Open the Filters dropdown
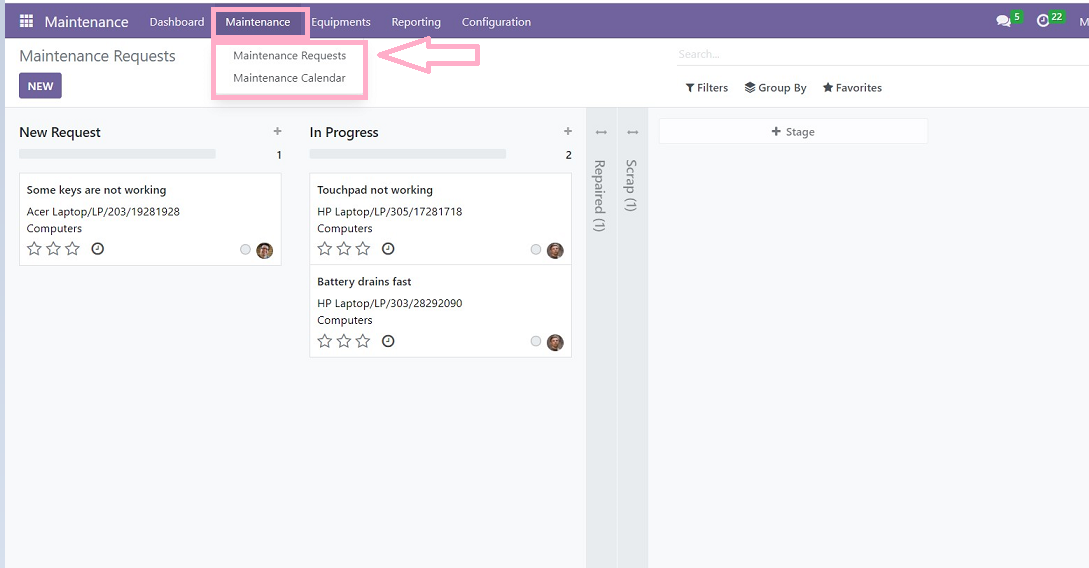 pos(707,88)
